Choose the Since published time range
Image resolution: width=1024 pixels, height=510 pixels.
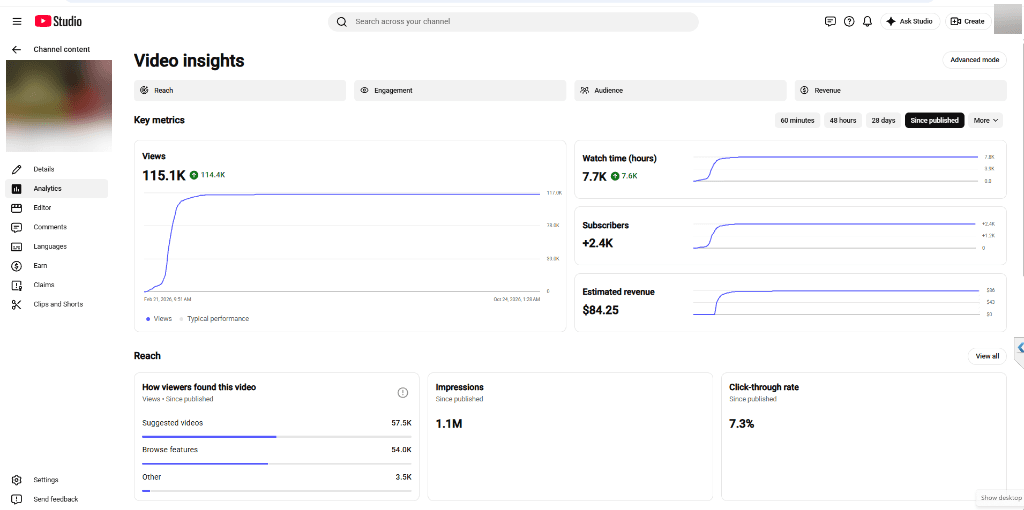[934, 120]
